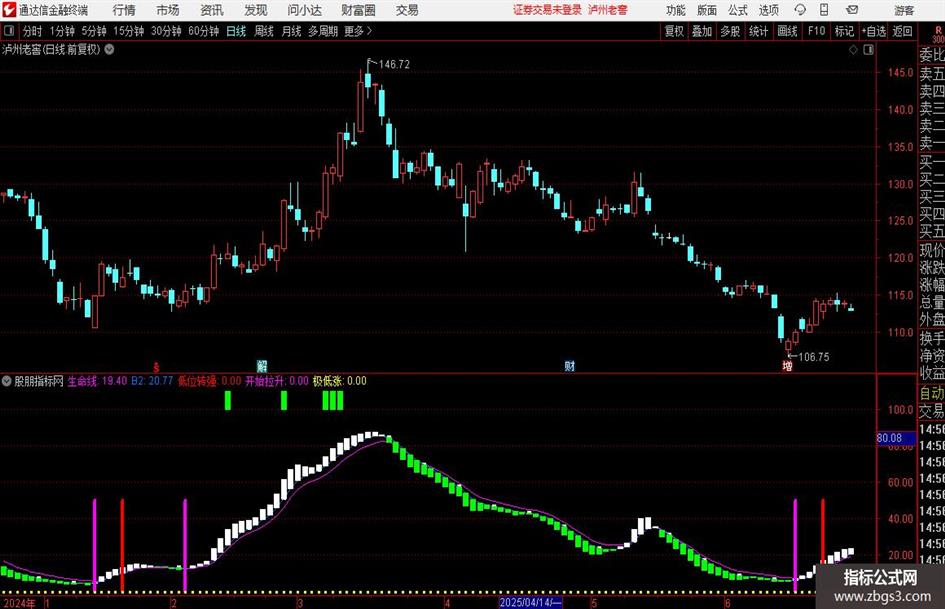
Task: Click the 极低涨 0.00 indicator label
Action: click(x=339, y=381)
